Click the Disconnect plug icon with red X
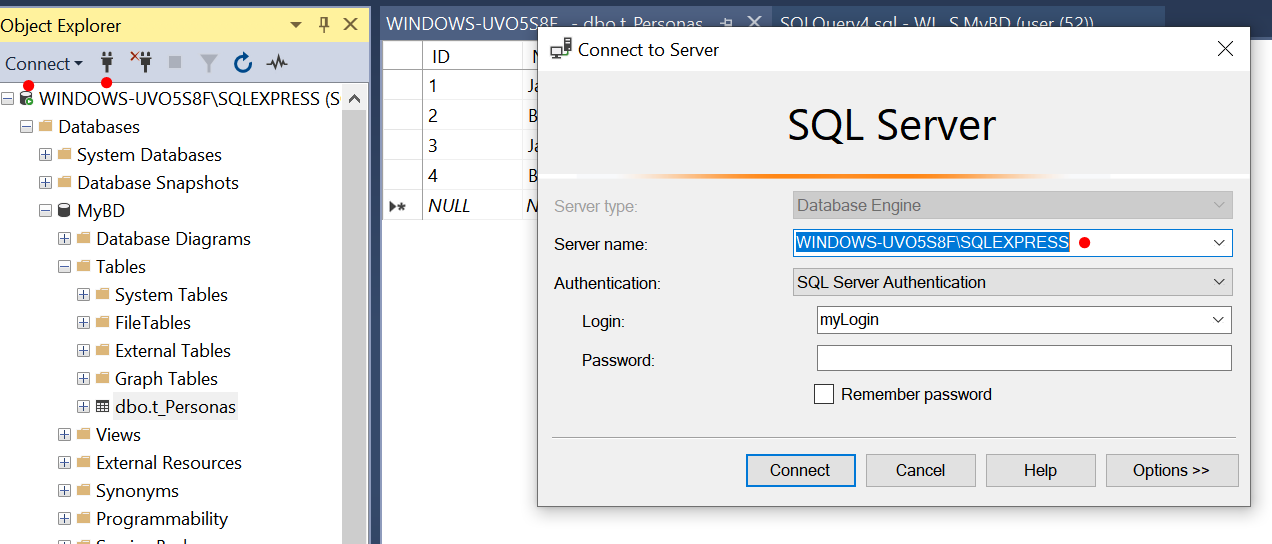 pyautogui.click(x=140, y=63)
